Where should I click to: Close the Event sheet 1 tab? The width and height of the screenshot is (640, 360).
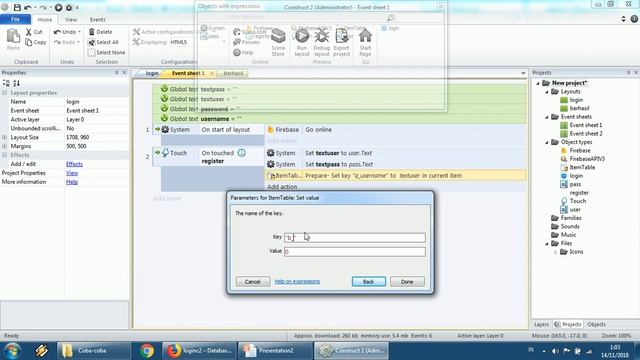(x=212, y=73)
